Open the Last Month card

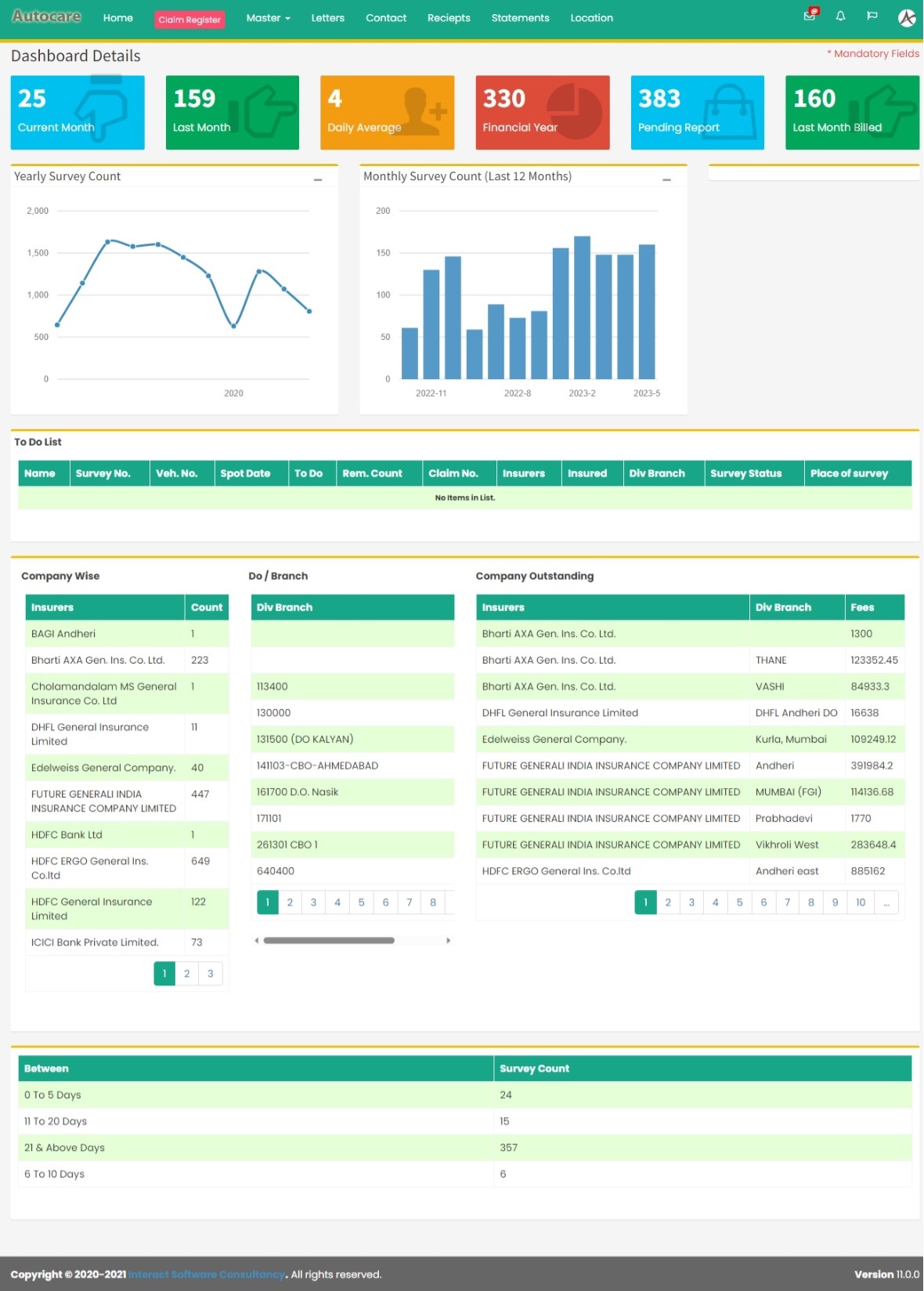(x=233, y=112)
